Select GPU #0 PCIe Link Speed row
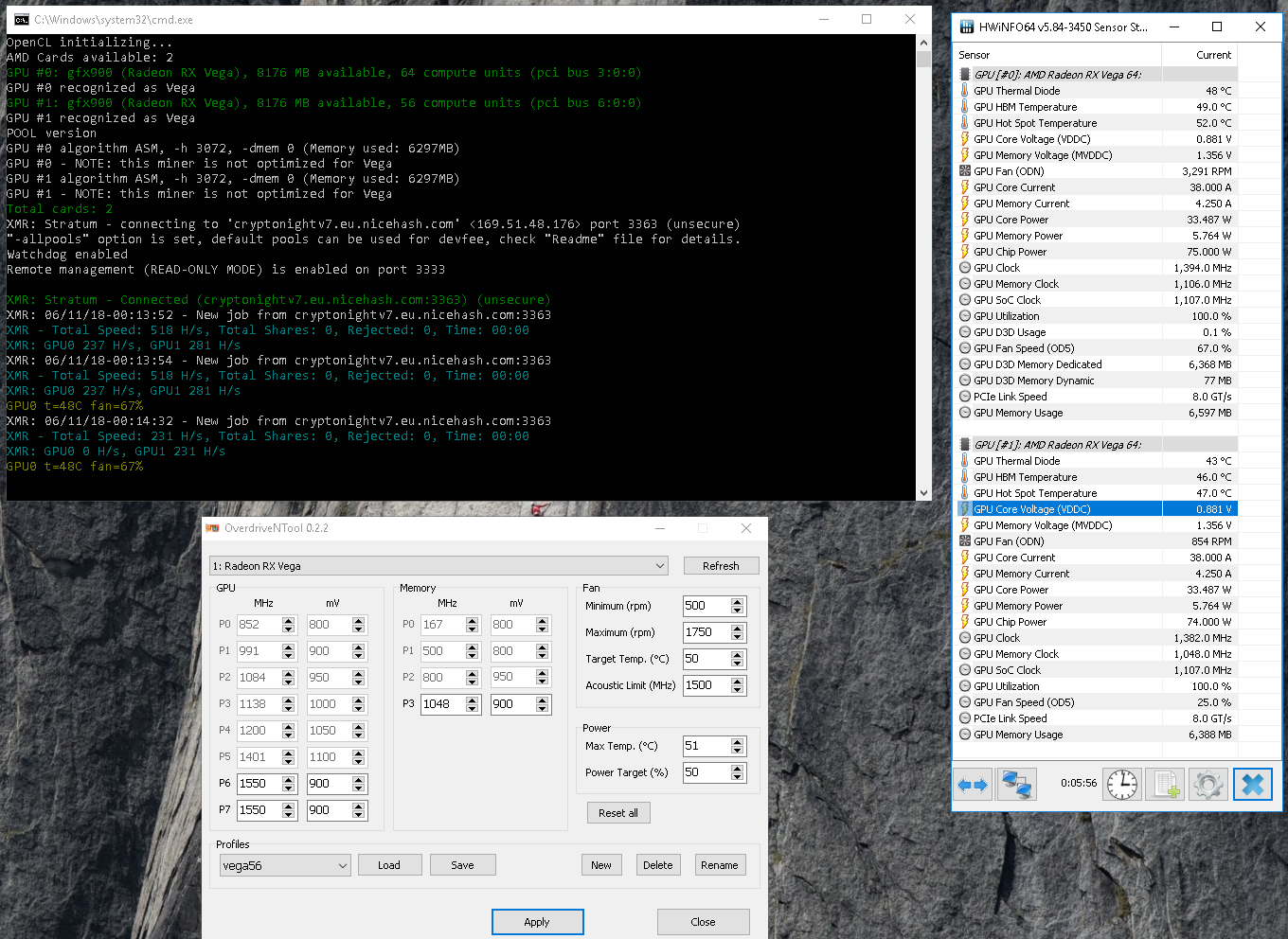Screen dimensions: 1288x939 (1097, 397)
